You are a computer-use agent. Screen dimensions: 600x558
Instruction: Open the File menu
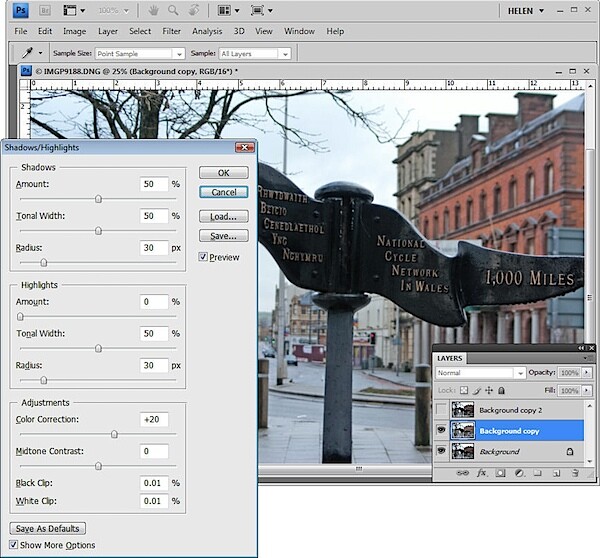point(21,31)
